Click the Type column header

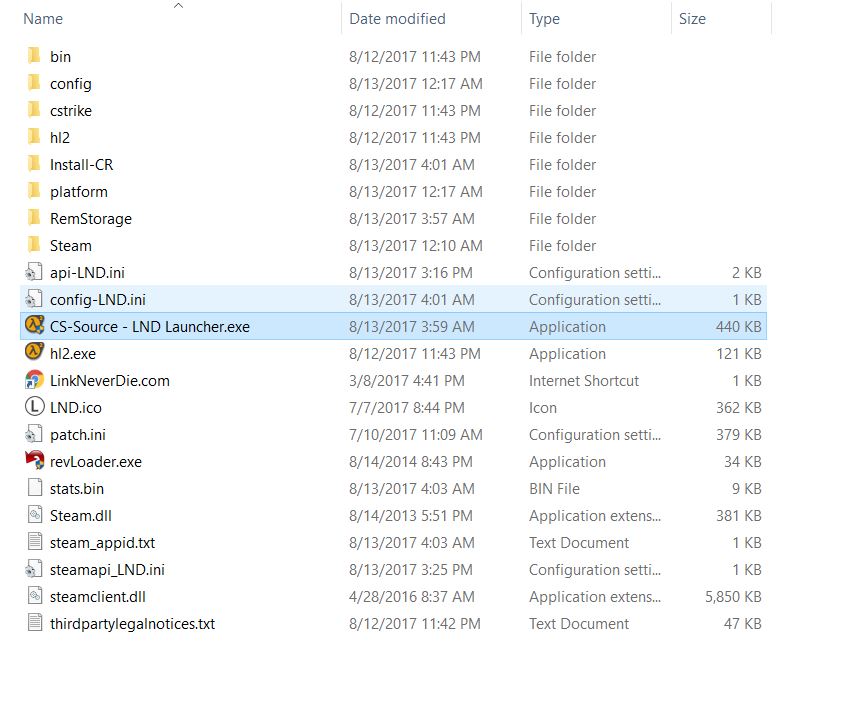[545, 19]
